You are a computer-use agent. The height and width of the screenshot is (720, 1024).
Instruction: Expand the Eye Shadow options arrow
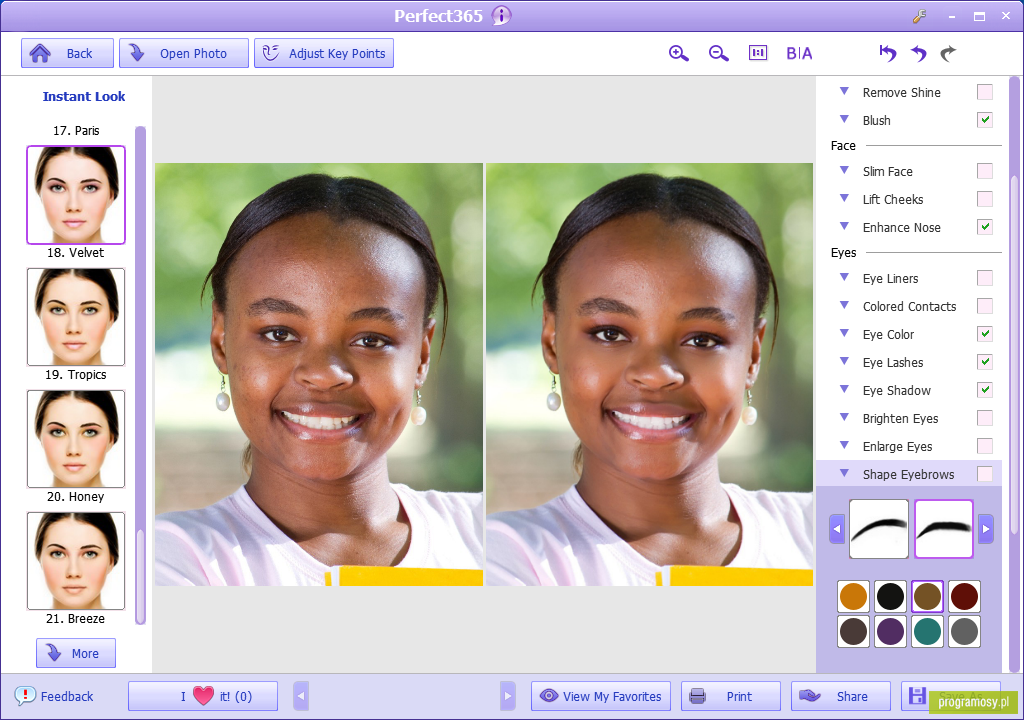pos(844,390)
